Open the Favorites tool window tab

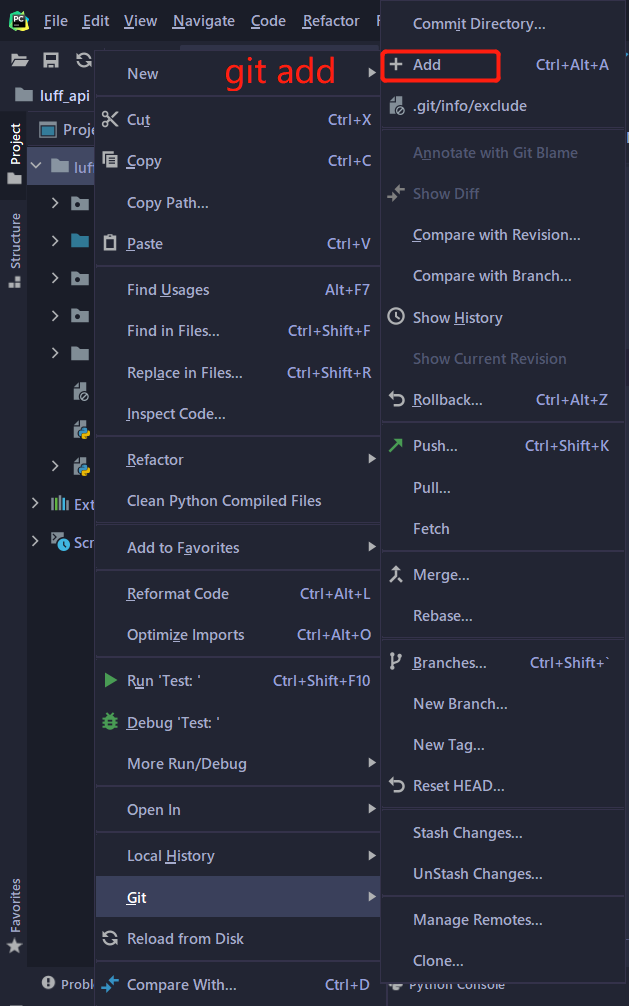pos(15,915)
